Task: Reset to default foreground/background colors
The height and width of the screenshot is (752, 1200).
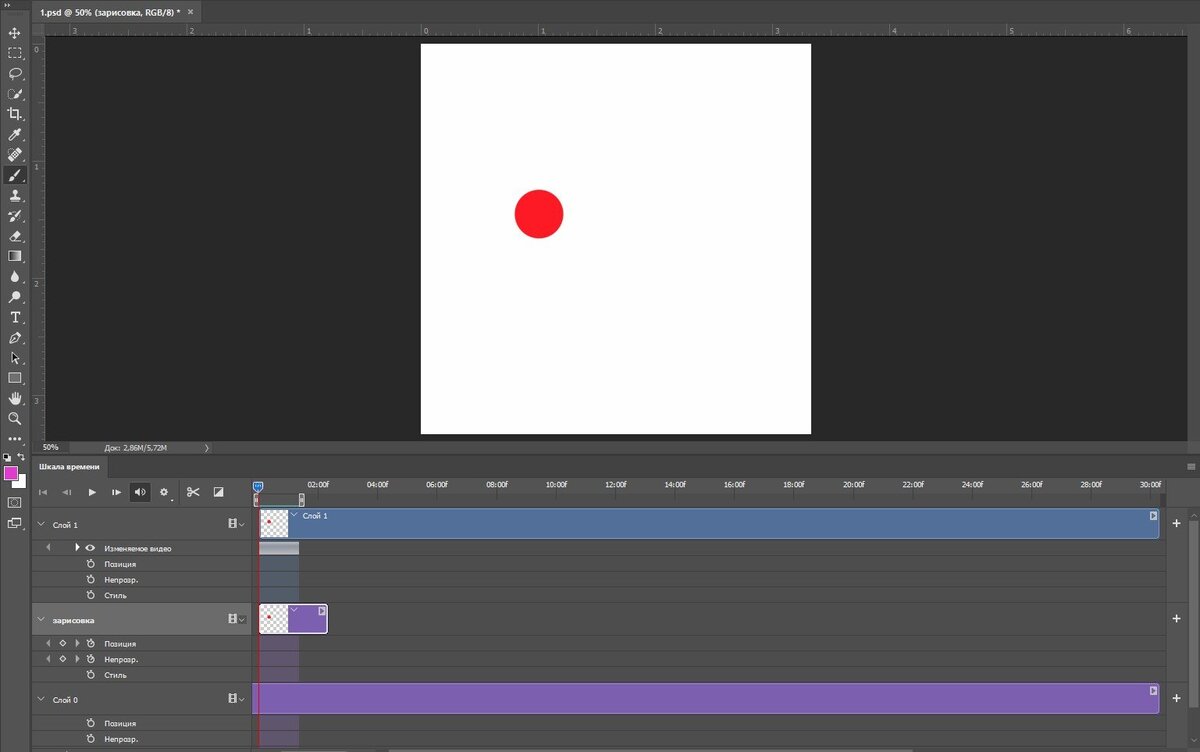Action: pos(7,457)
